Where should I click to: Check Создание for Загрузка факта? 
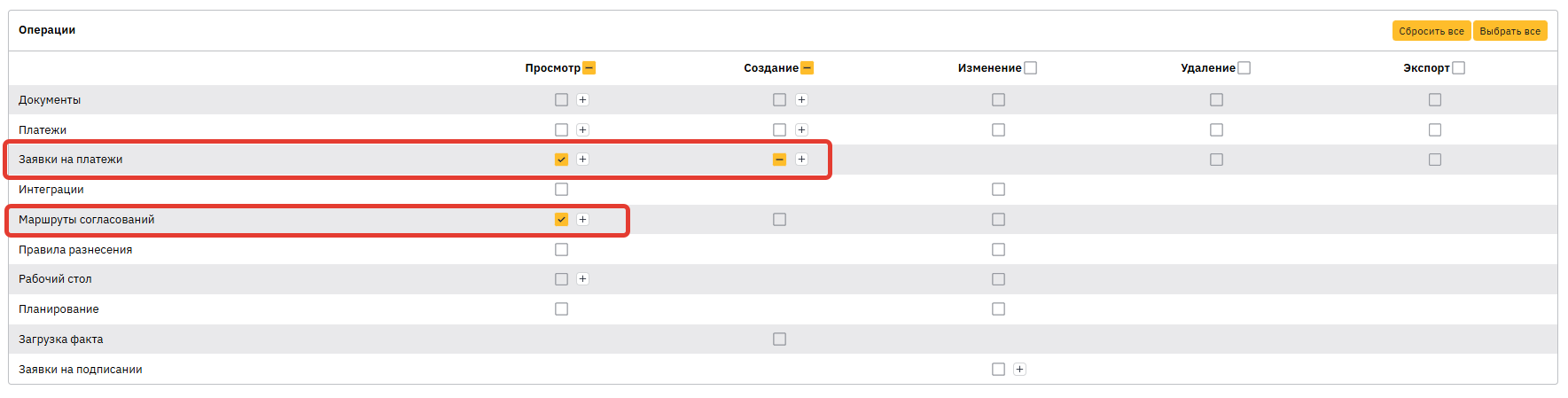coord(779,339)
